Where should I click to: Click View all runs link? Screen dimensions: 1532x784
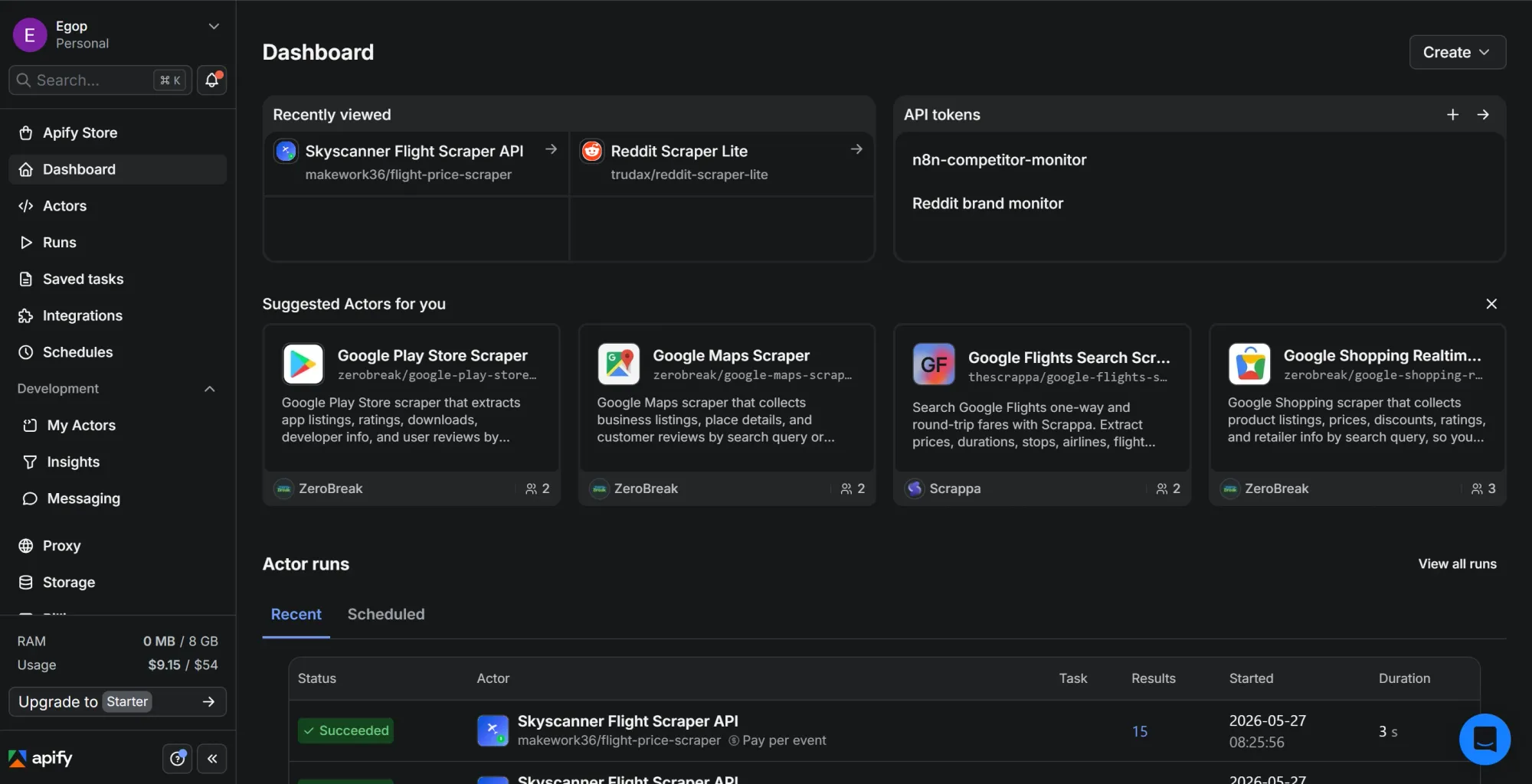(1457, 564)
